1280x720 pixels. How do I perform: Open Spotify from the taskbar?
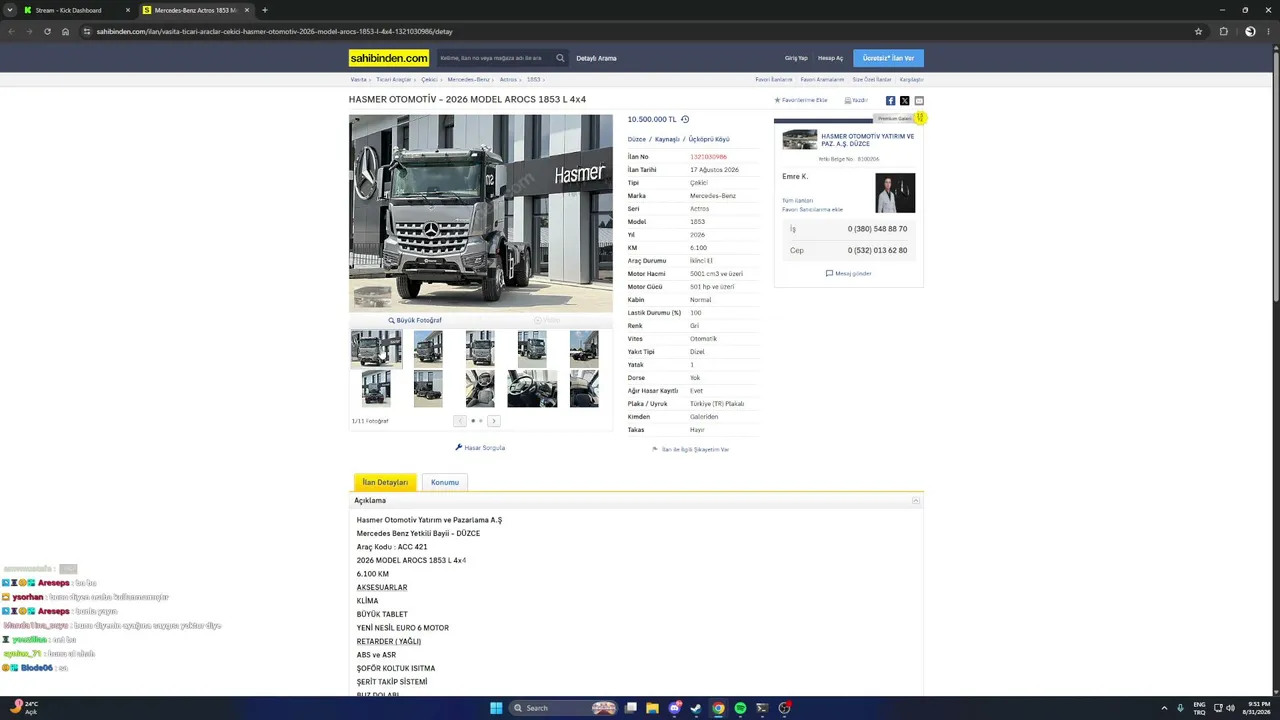pos(740,708)
